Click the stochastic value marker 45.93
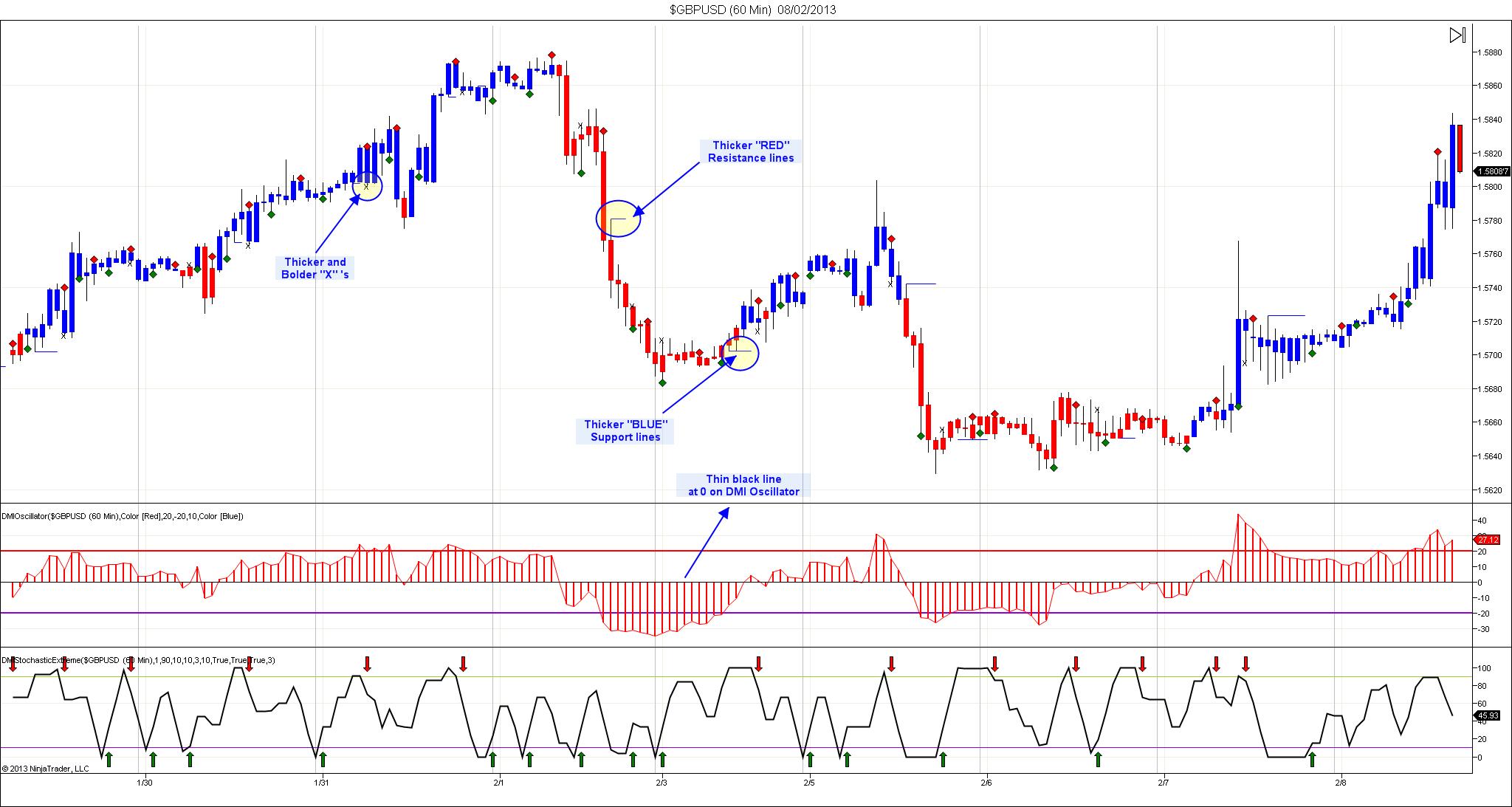This screenshot has height=807, width=1512. click(x=1489, y=715)
